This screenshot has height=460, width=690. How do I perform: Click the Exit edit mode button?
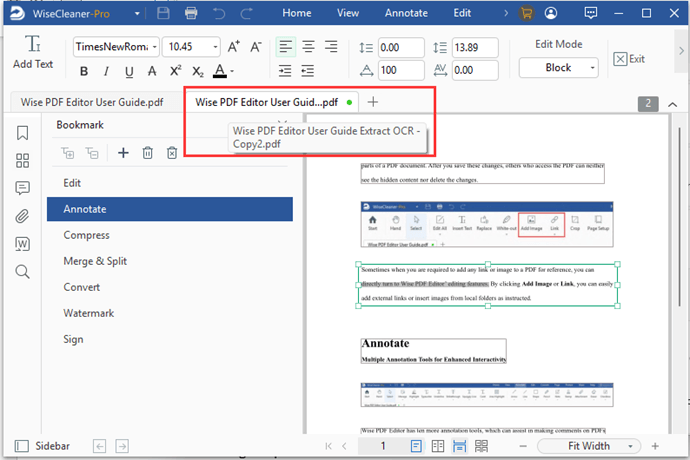tap(629, 59)
